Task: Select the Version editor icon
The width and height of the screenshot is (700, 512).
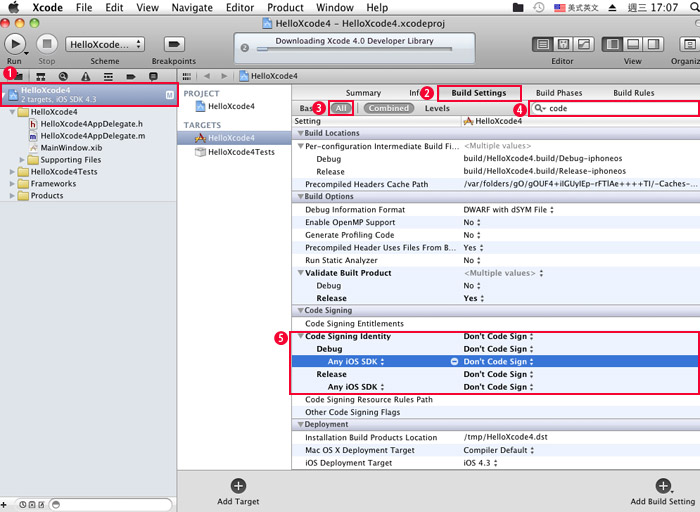Action: 583,44
